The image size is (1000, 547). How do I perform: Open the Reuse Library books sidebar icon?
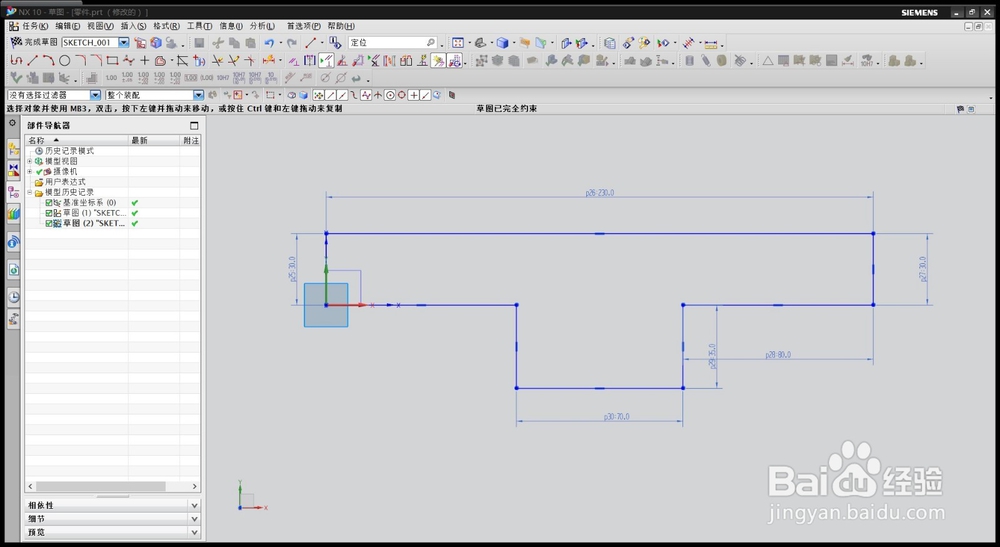pyautogui.click(x=13, y=214)
